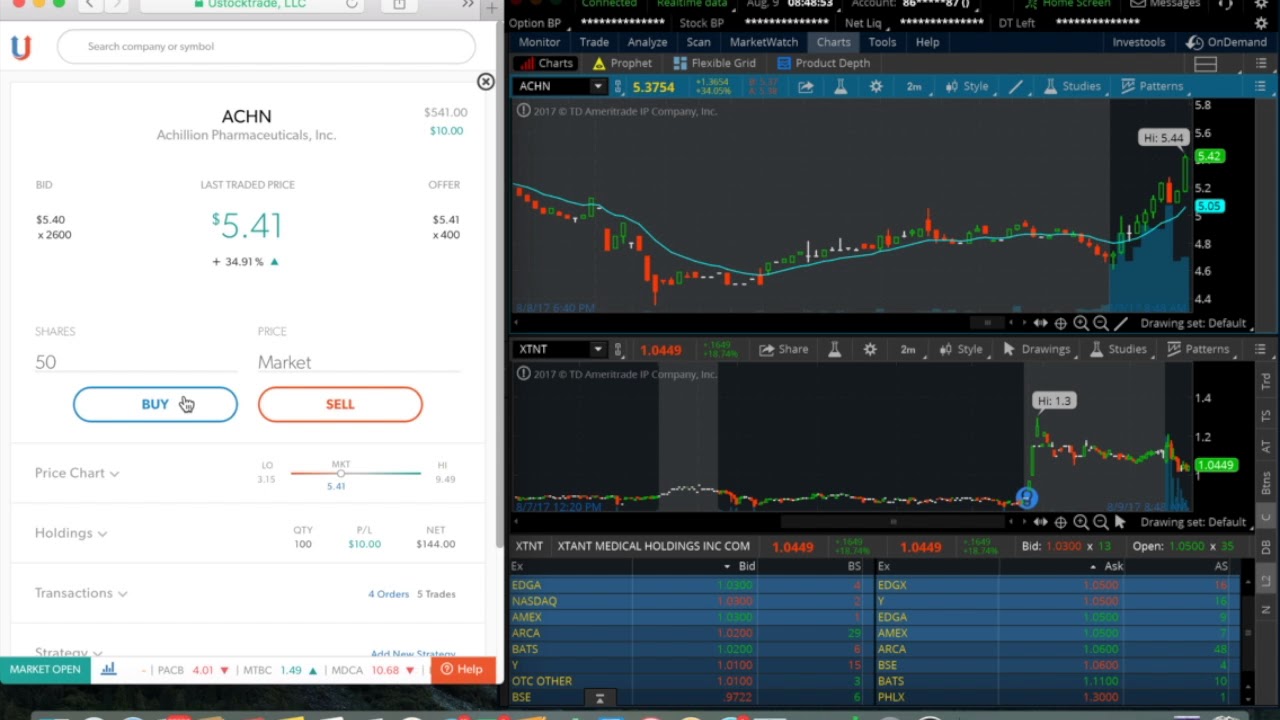
Task: Close the ACHN quote panel with the X
Action: pyautogui.click(x=485, y=82)
